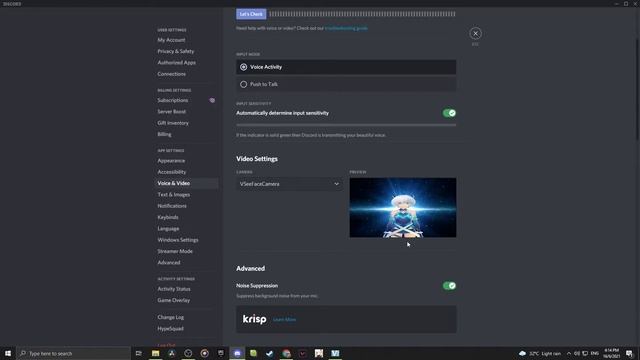The image size is (640, 360).
Task: Click the Nitro badge beside Subscriptions
Action: pos(212,100)
